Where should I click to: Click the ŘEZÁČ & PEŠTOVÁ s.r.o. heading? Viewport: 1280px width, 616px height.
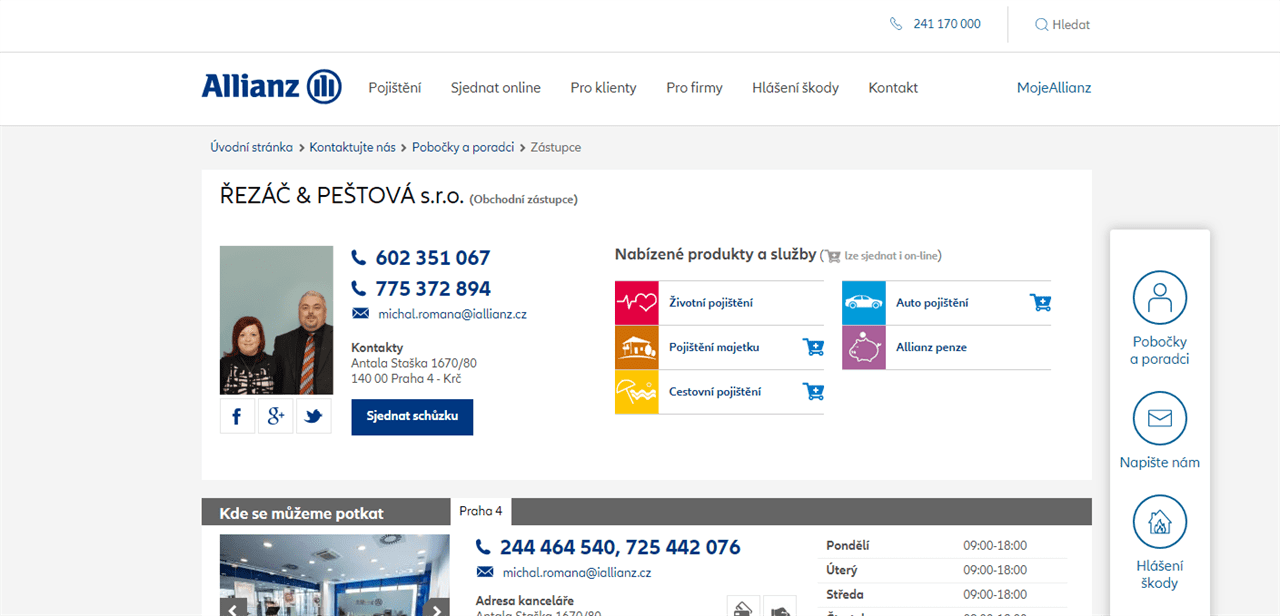click(x=342, y=196)
